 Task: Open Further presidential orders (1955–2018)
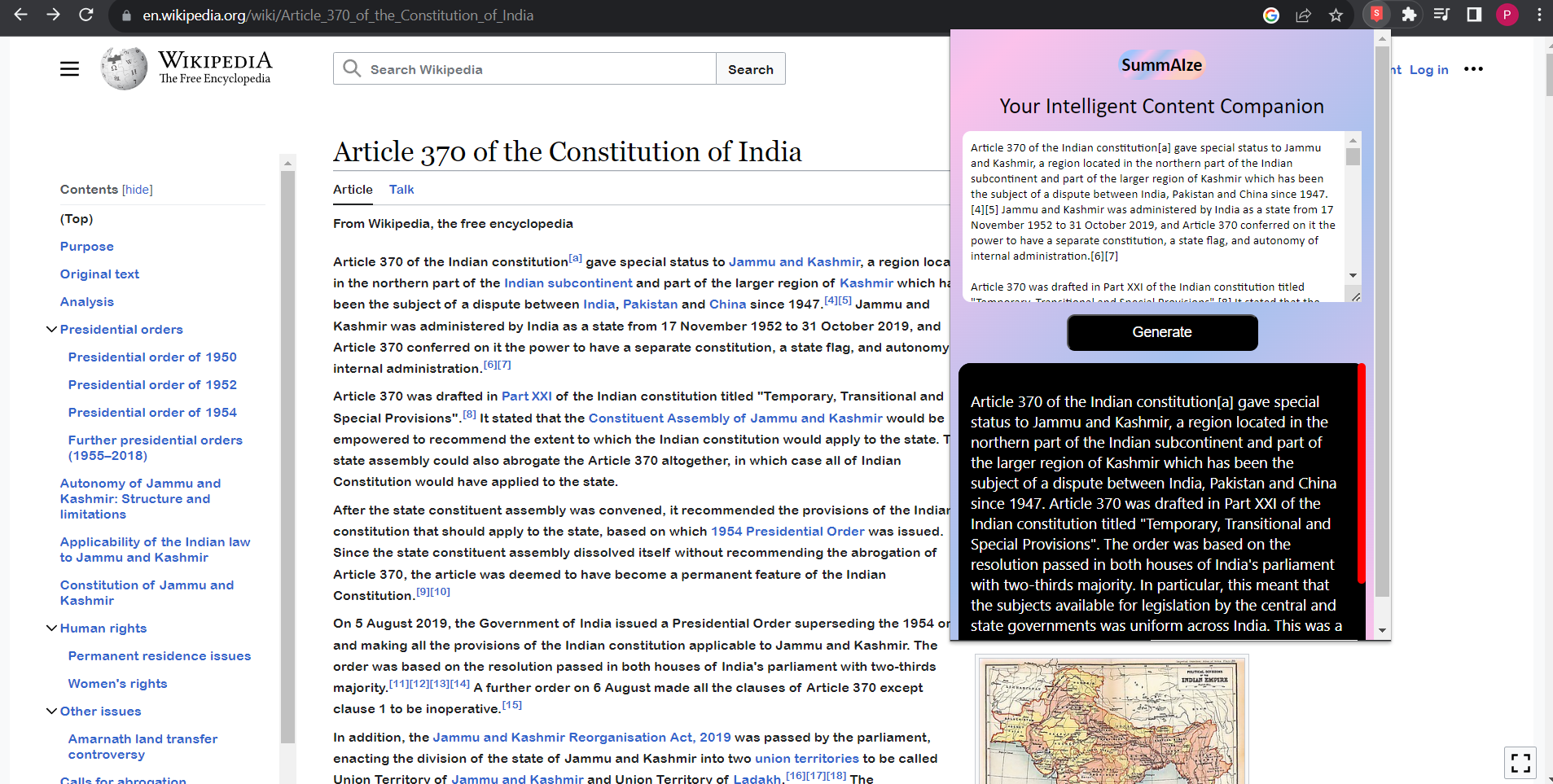tap(156, 448)
